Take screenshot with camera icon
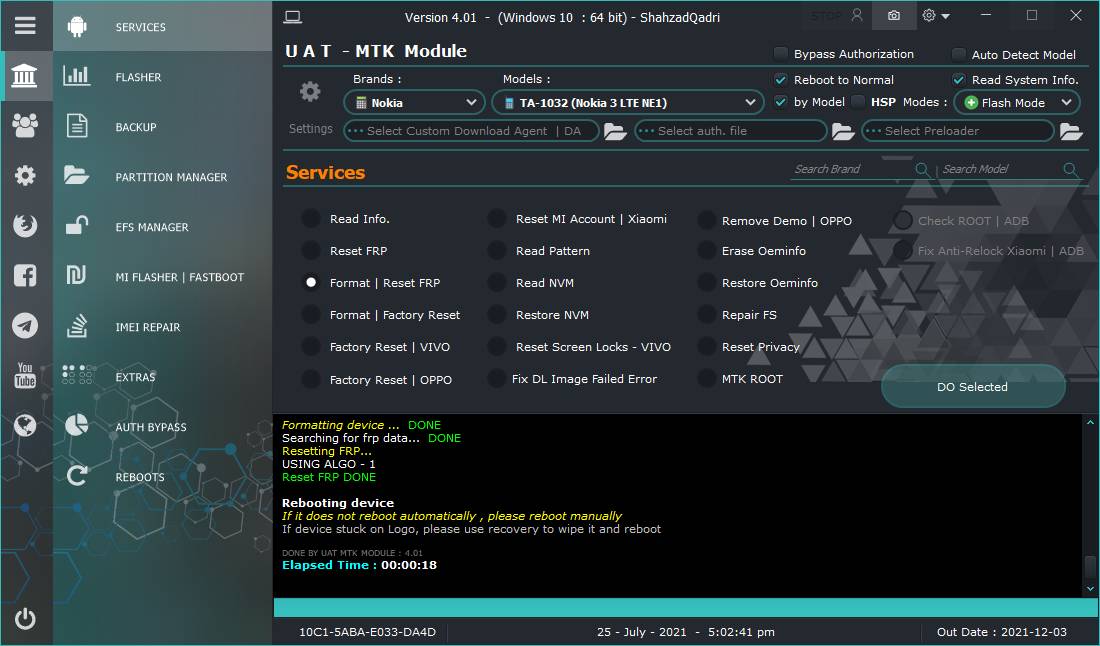 coord(894,15)
